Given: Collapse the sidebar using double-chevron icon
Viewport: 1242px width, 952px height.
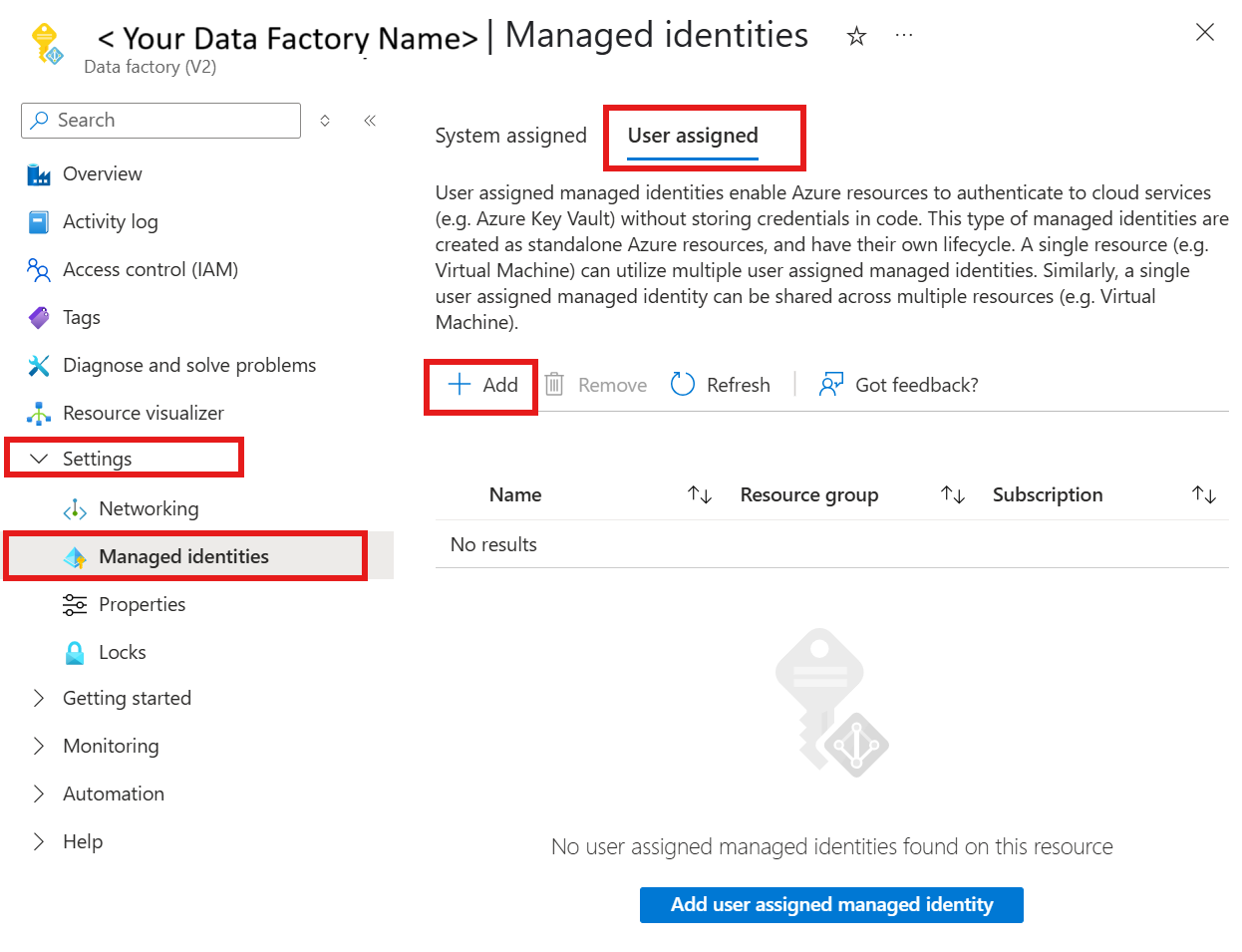Looking at the screenshot, I should pyautogui.click(x=370, y=121).
